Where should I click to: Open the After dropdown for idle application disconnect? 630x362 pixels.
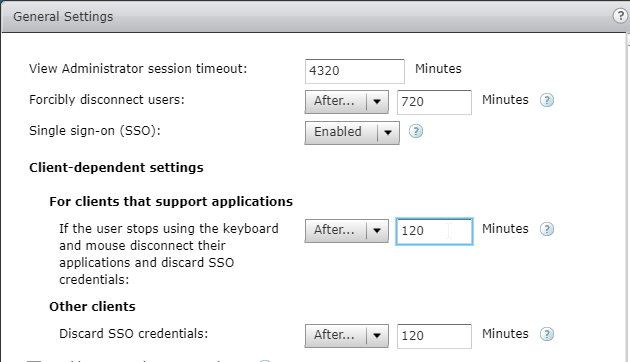(346, 231)
